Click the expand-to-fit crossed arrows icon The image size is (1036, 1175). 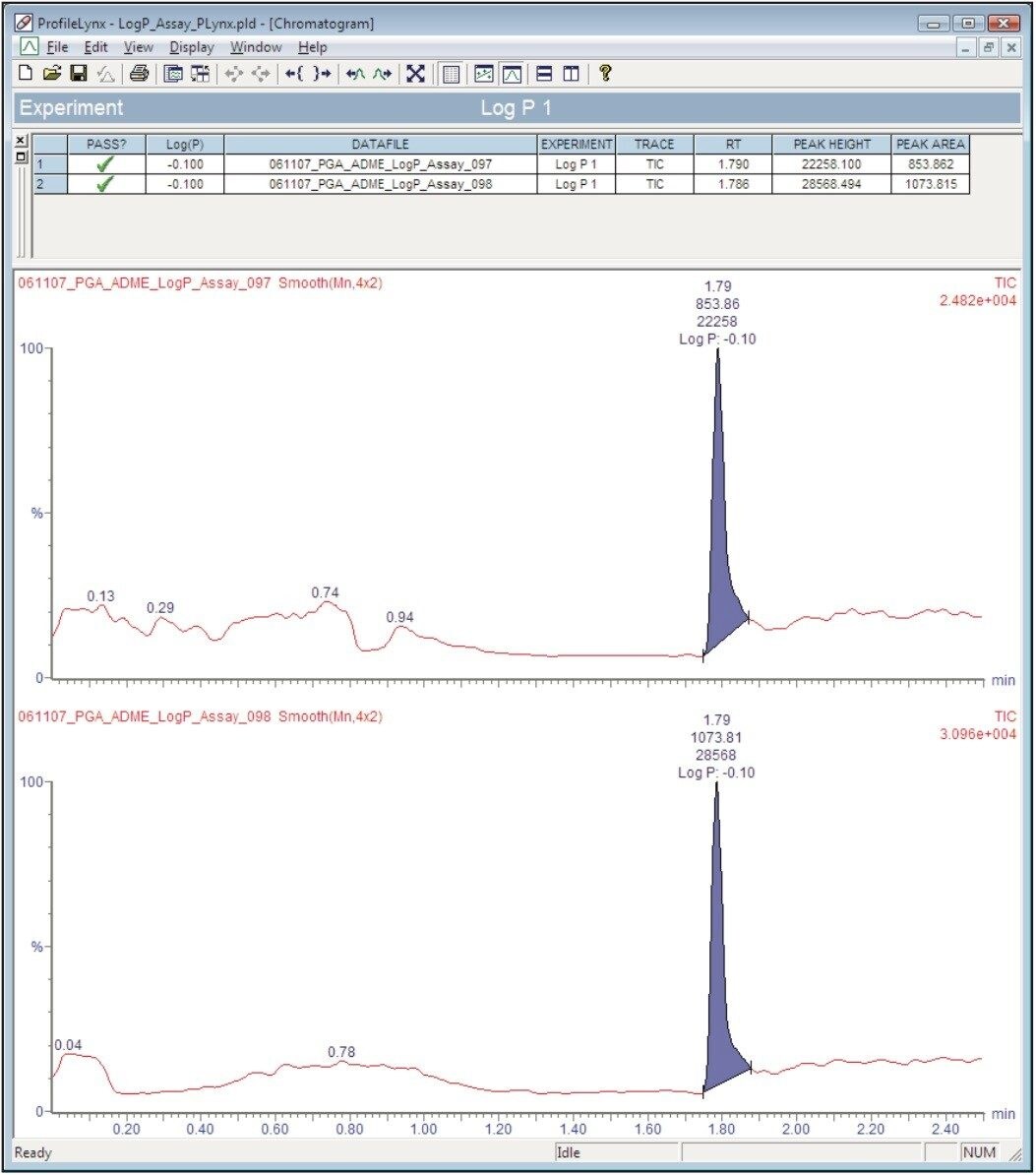tap(415, 74)
